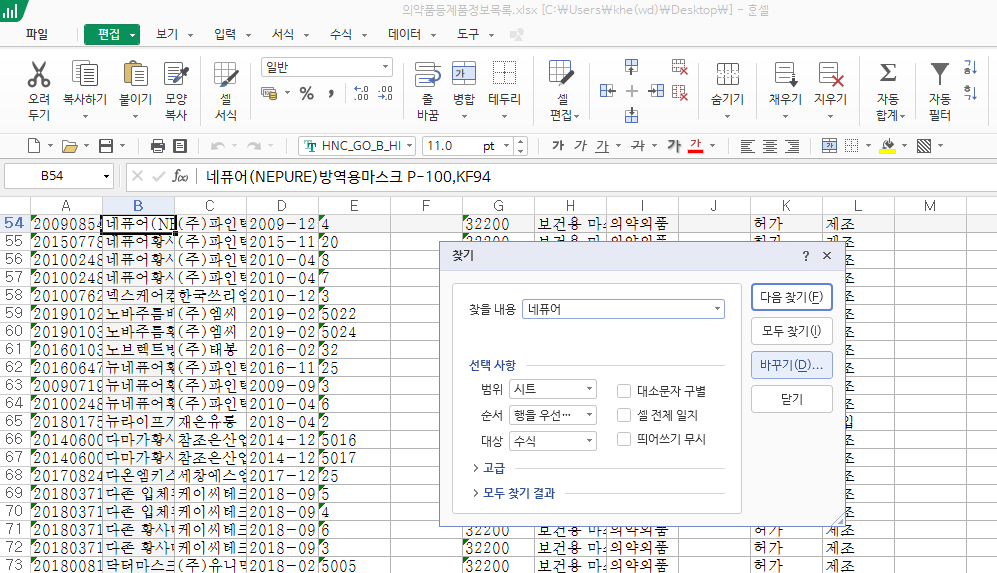Toggle AutoFilter (자동 필터) funnel icon
Image resolution: width=997 pixels, height=573 pixels.
[x=939, y=74]
